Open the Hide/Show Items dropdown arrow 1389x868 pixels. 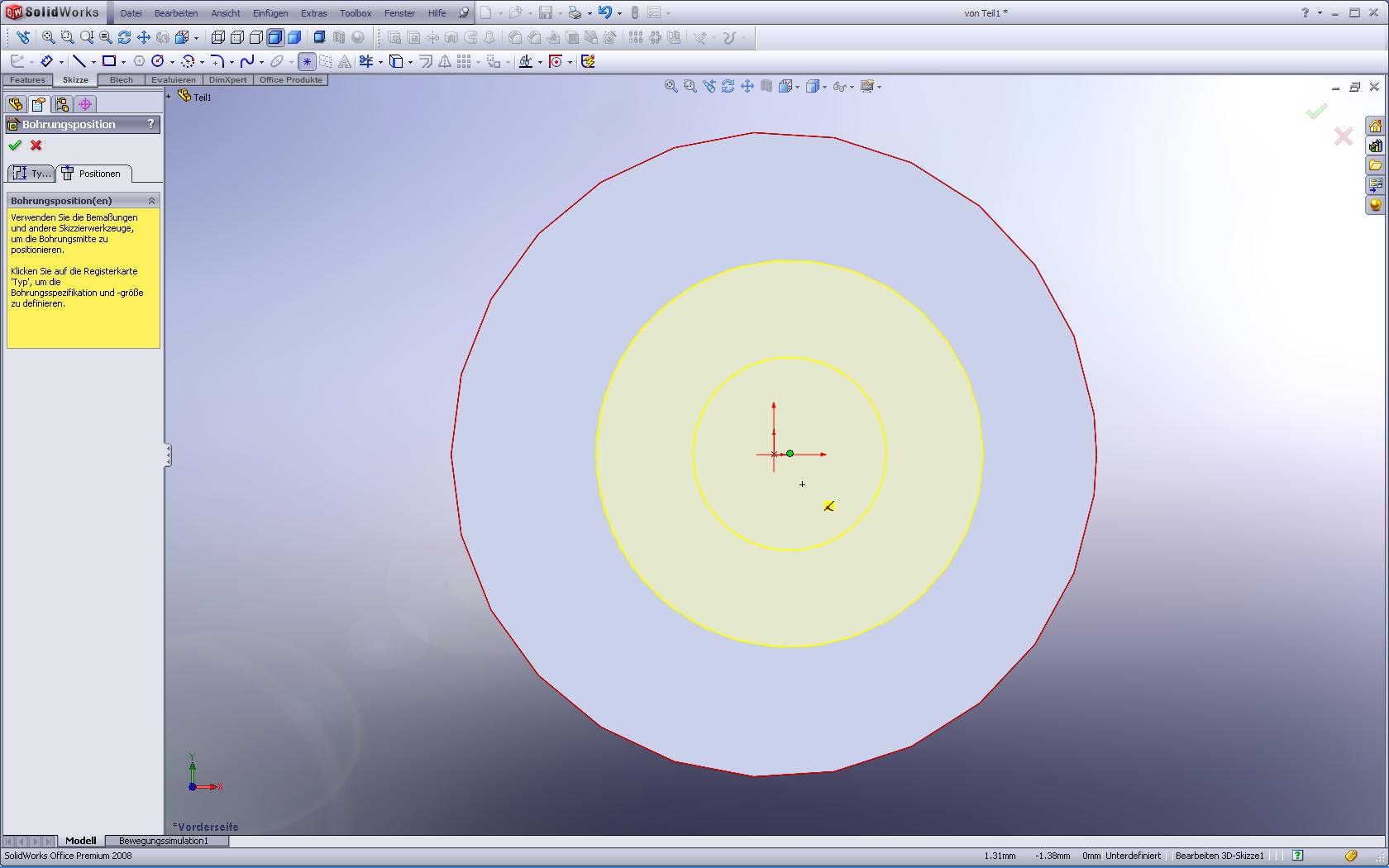pyautogui.click(x=852, y=87)
